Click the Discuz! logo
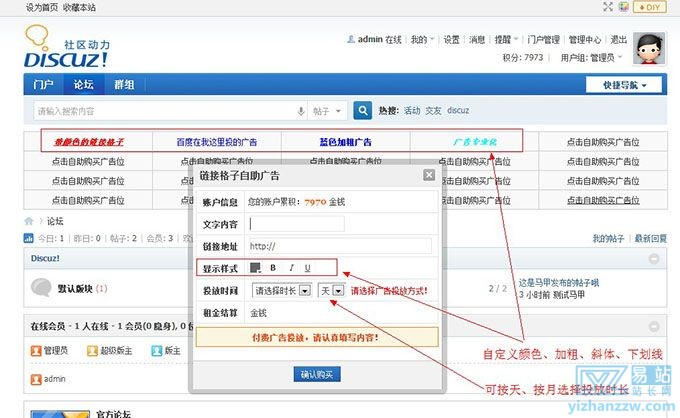Screen dimensions: 680x418 tap(66, 47)
